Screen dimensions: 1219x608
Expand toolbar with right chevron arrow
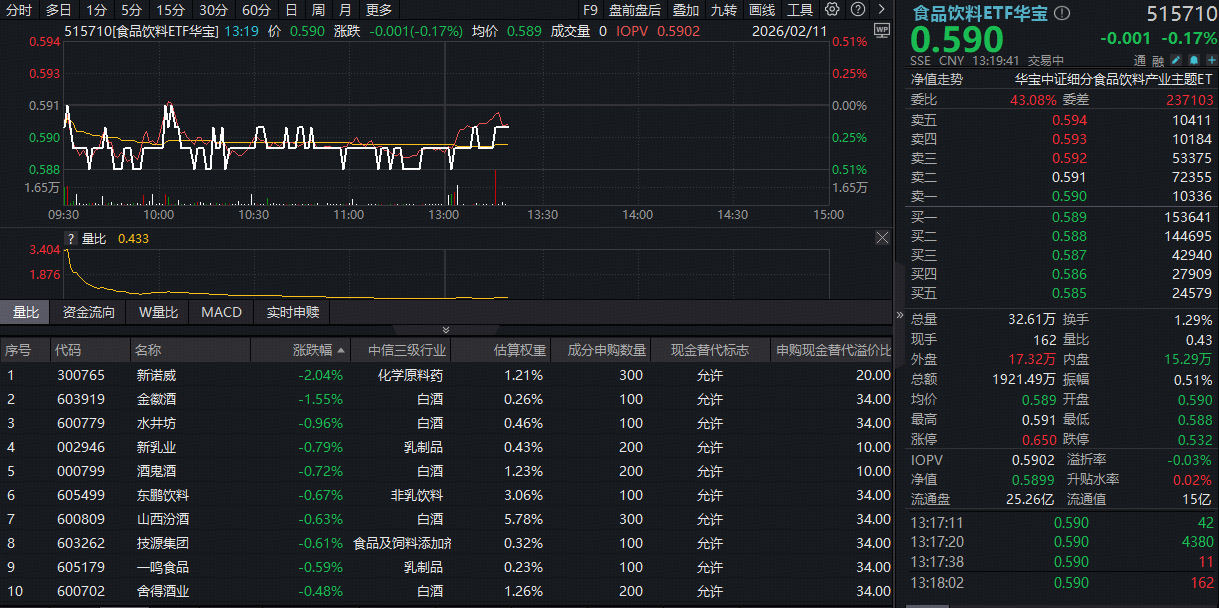pyautogui.click(x=881, y=10)
